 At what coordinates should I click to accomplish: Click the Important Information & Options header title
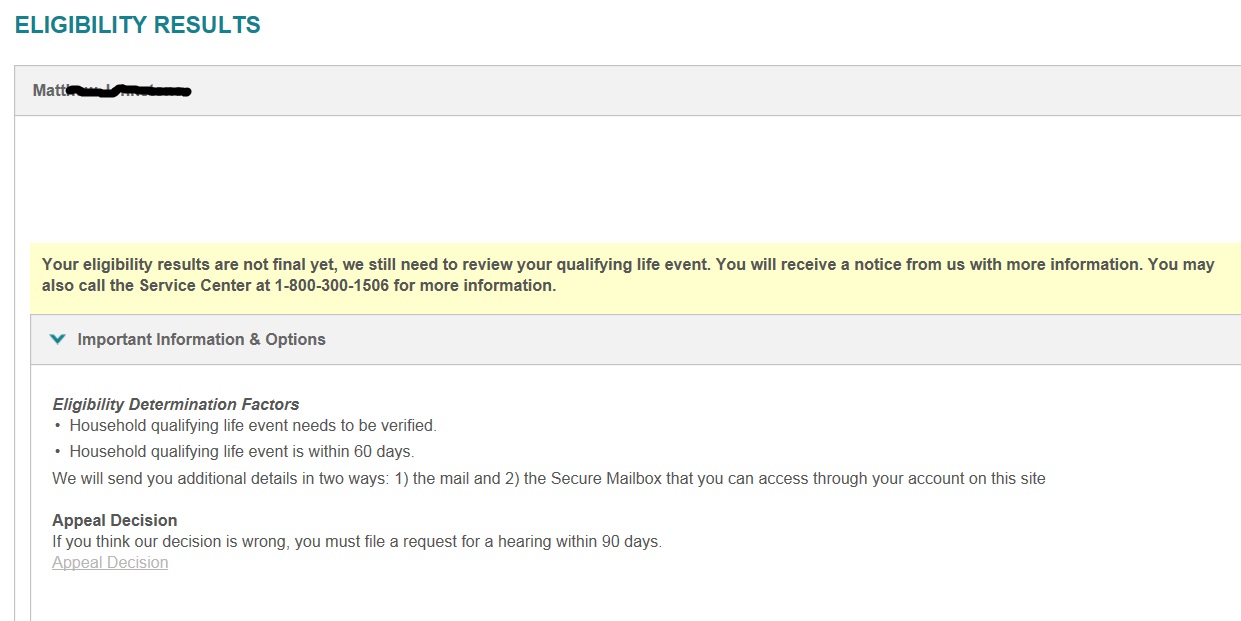click(x=201, y=339)
